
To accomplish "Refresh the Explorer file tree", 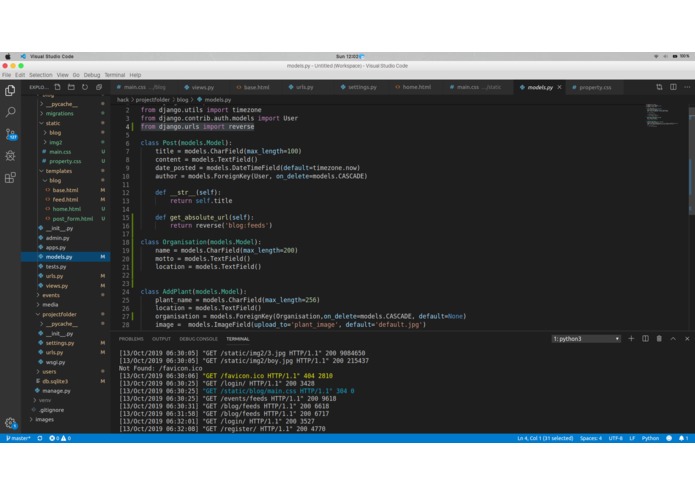I will point(85,87).
